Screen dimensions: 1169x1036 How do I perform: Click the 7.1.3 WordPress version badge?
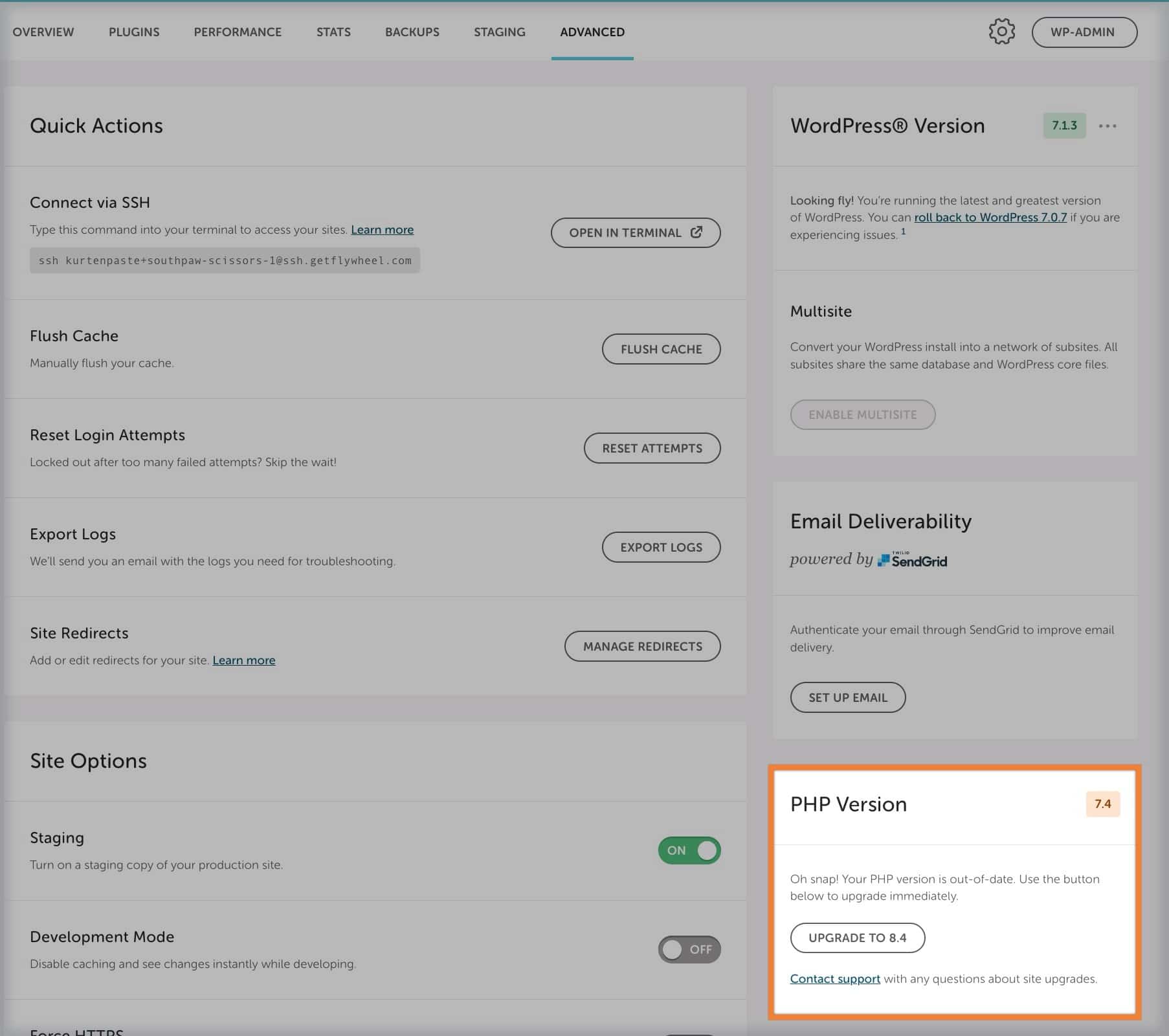tap(1064, 126)
